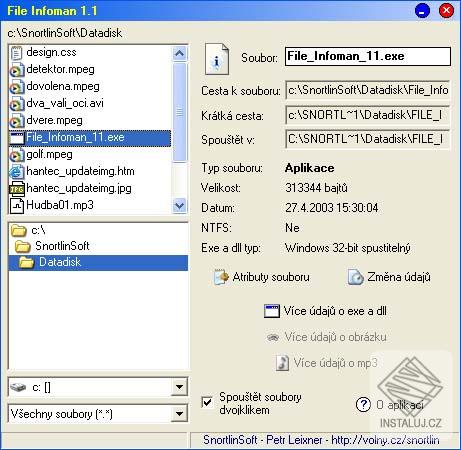Image resolution: width=461 pixels, height=450 pixels.
Task: Select File_Infoman_11.exe in the file list
Action: 90,138
